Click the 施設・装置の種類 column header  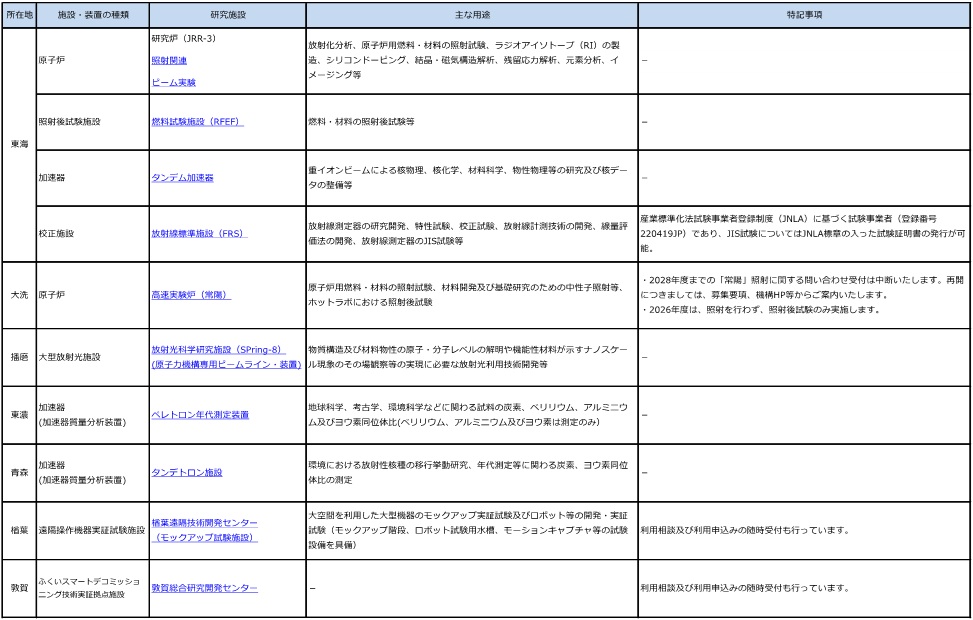pyautogui.click(x=90, y=16)
